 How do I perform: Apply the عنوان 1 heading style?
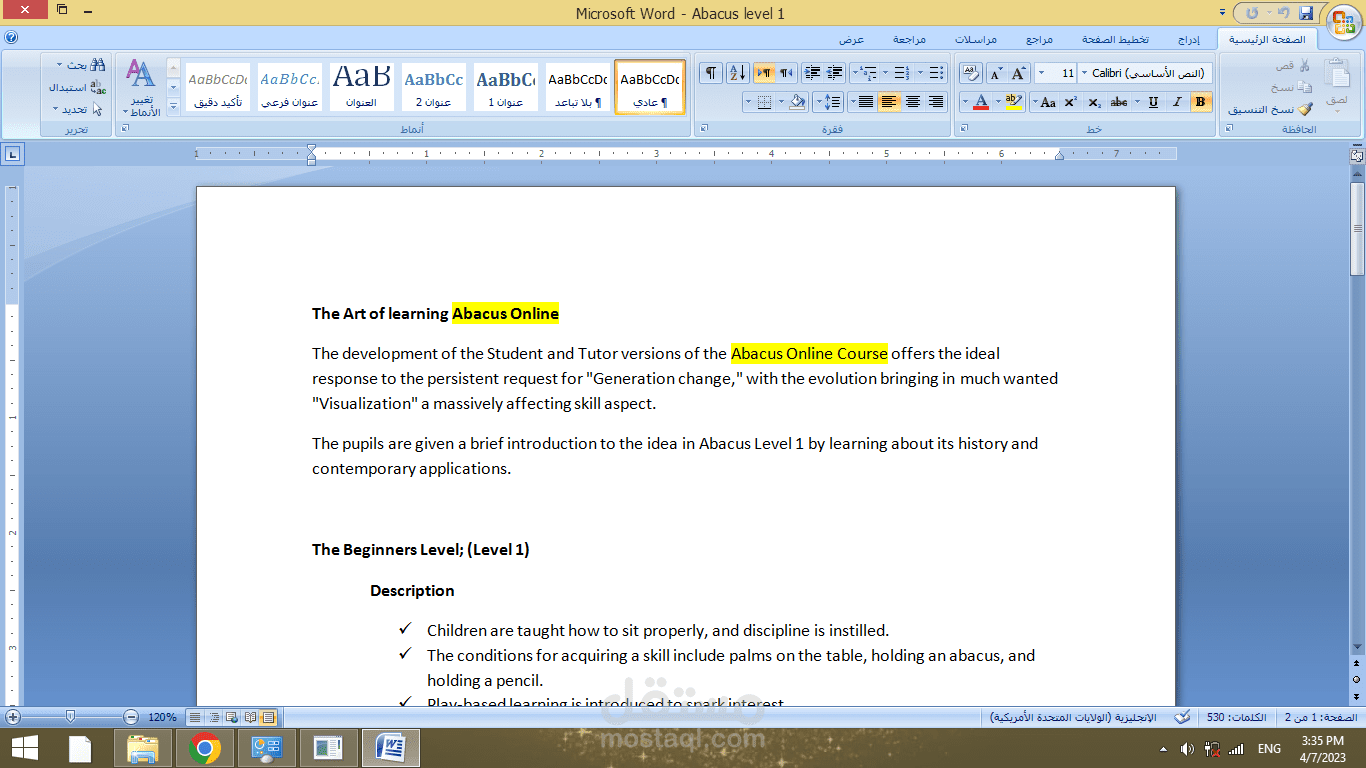(505, 87)
